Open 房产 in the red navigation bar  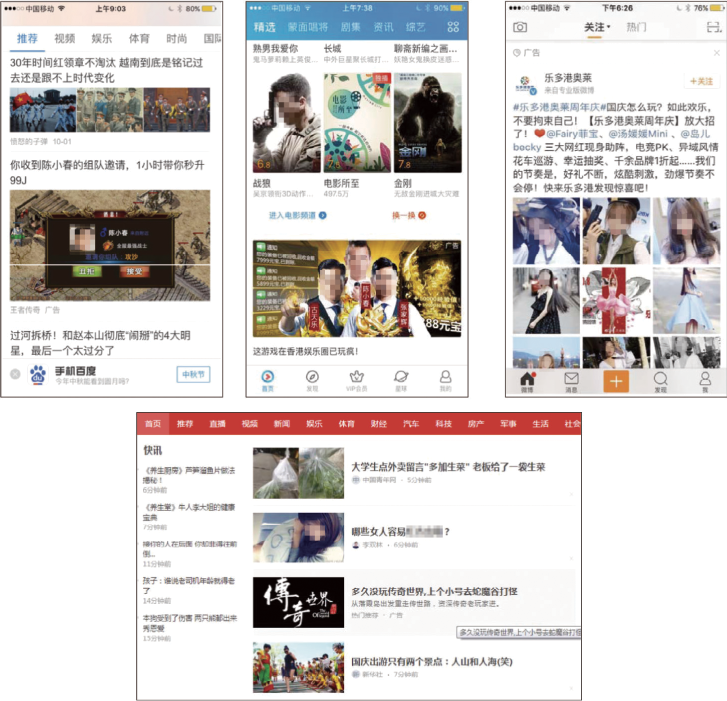476,423
